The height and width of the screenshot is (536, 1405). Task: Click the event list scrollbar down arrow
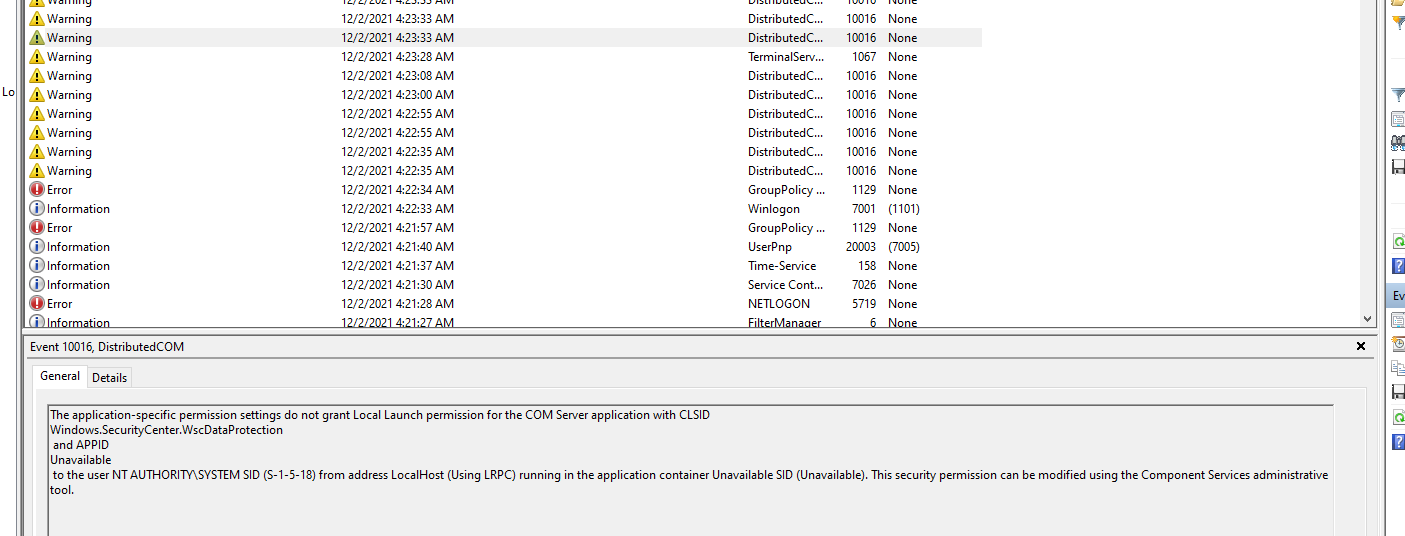[1367, 319]
